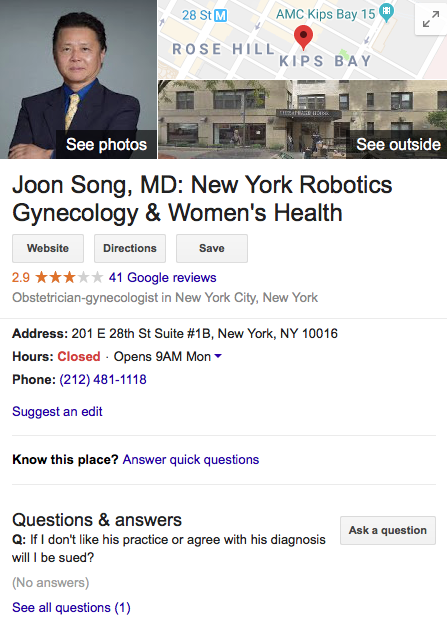Image resolution: width=447 pixels, height=620 pixels.
Task: Click the Directions button
Action: (x=130, y=248)
